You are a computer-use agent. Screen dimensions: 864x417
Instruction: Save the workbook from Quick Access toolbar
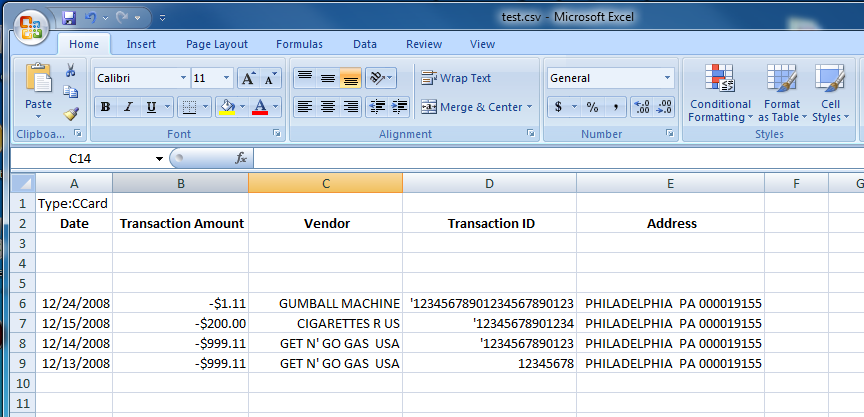coord(69,18)
